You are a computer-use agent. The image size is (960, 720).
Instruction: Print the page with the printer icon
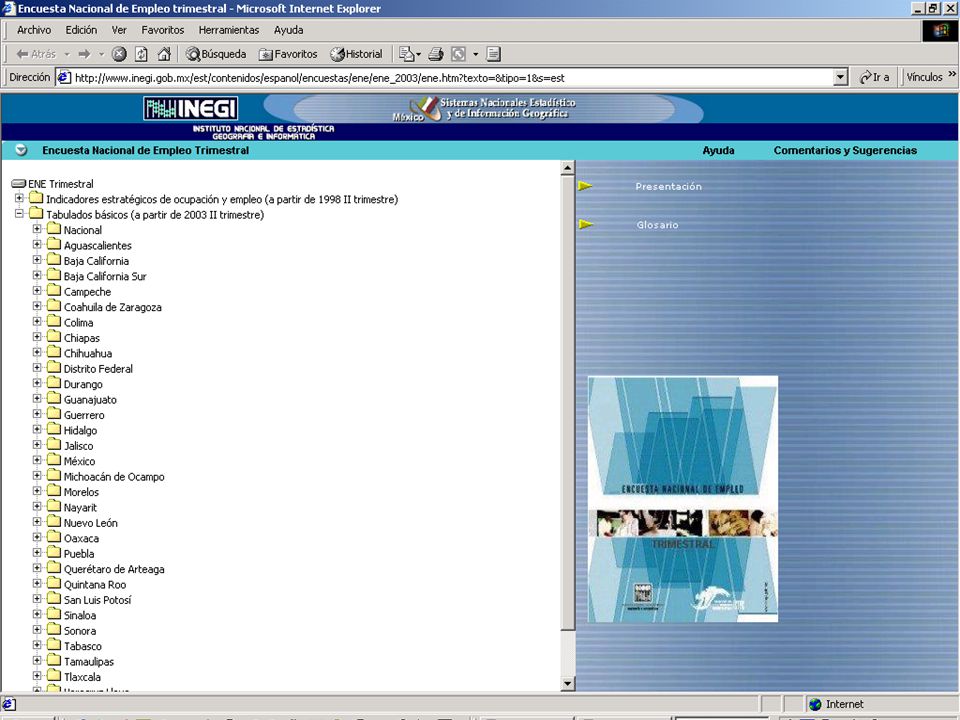point(436,54)
